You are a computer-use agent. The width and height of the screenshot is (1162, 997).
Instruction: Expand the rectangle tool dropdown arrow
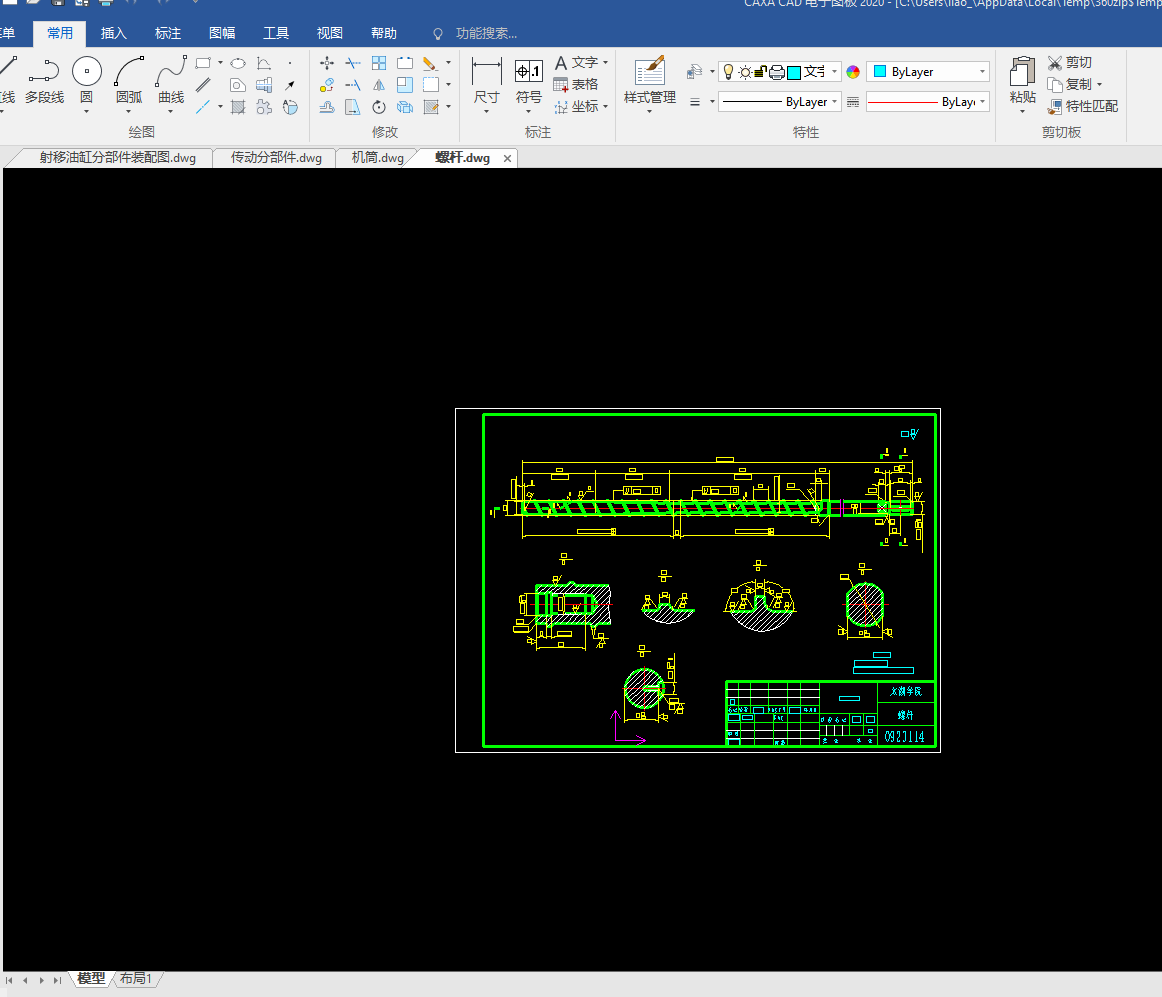220,63
